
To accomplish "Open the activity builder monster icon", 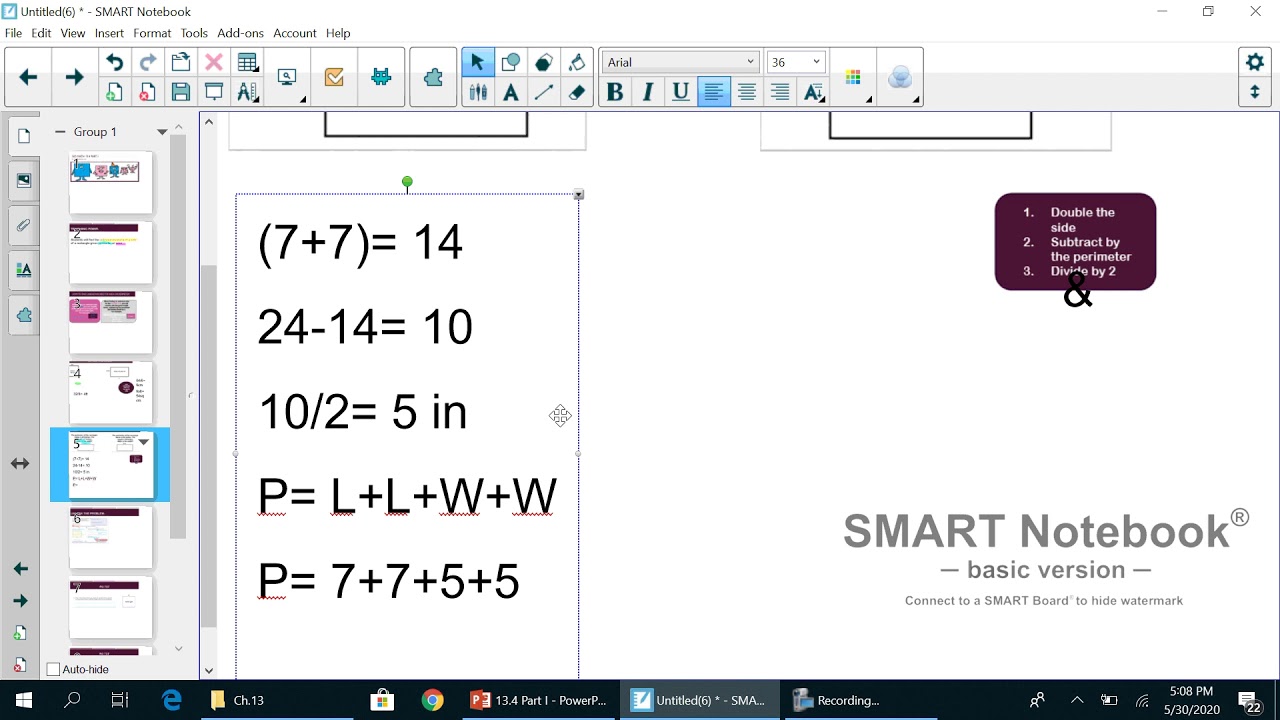I will pyautogui.click(x=381, y=77).
